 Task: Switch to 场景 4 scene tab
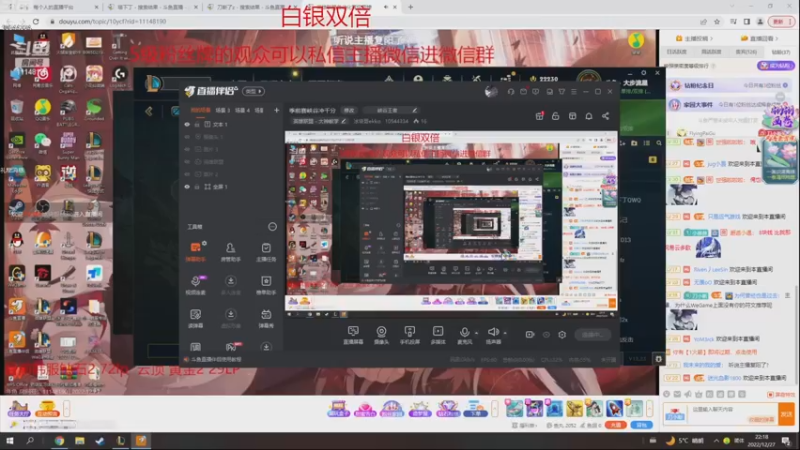pyautogui.click(x=242, y=110)
